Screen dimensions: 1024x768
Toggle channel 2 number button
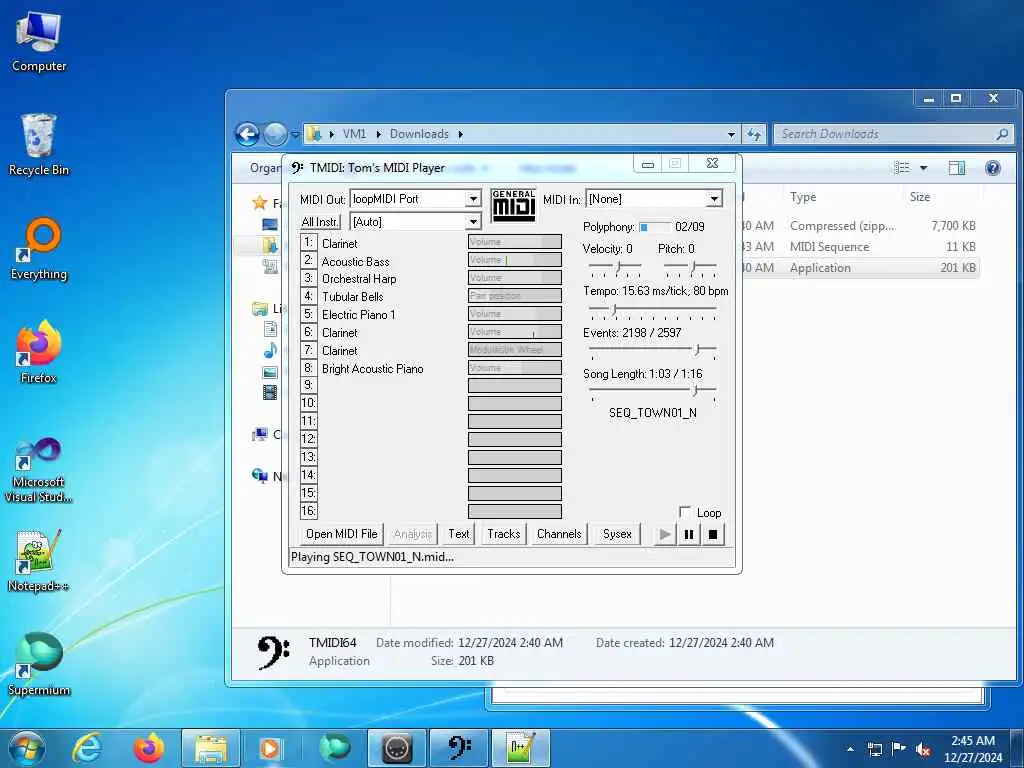[x=308, y=260]
